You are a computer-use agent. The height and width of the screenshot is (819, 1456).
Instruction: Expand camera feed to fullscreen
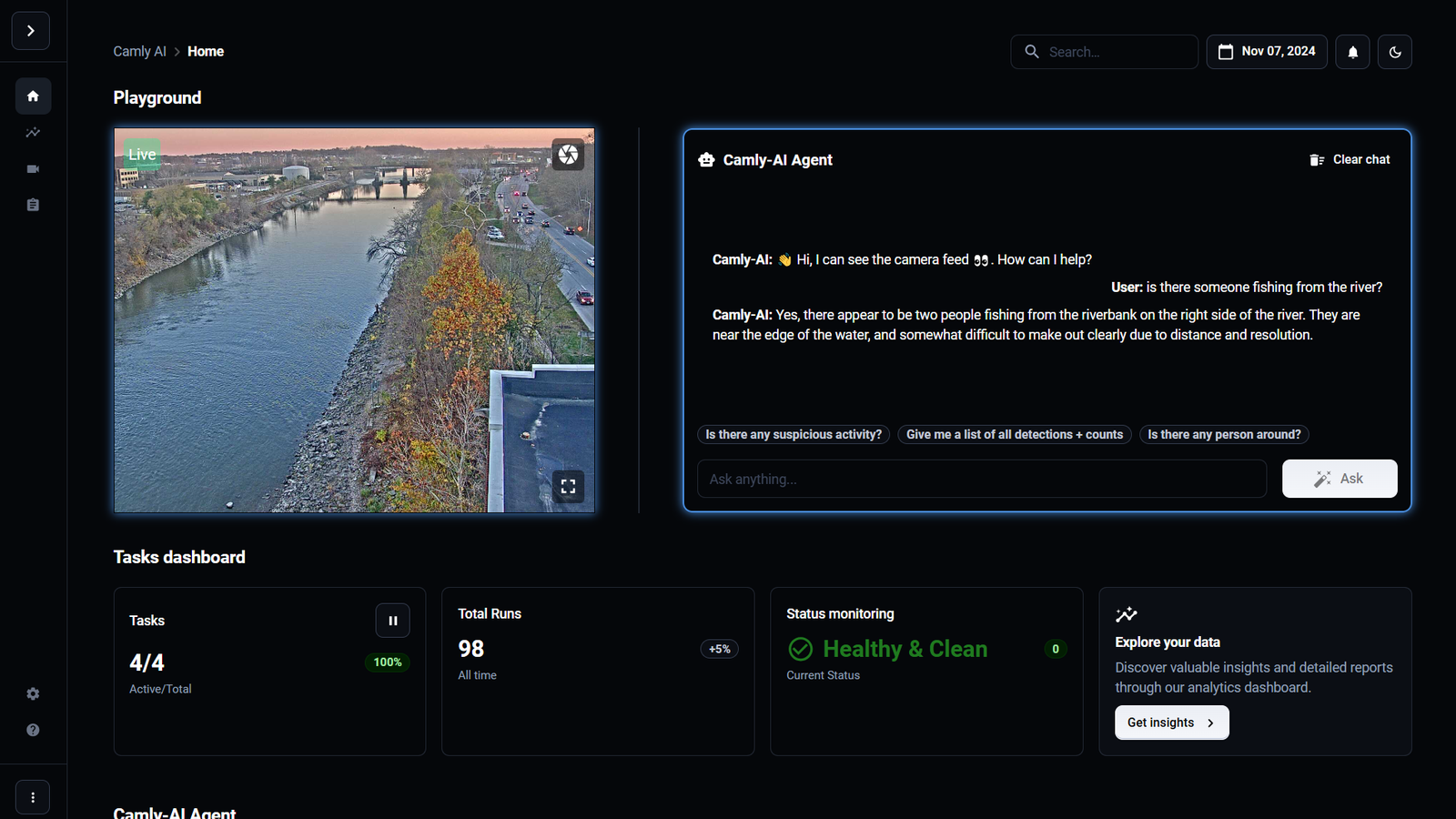[x=568, y=487]
